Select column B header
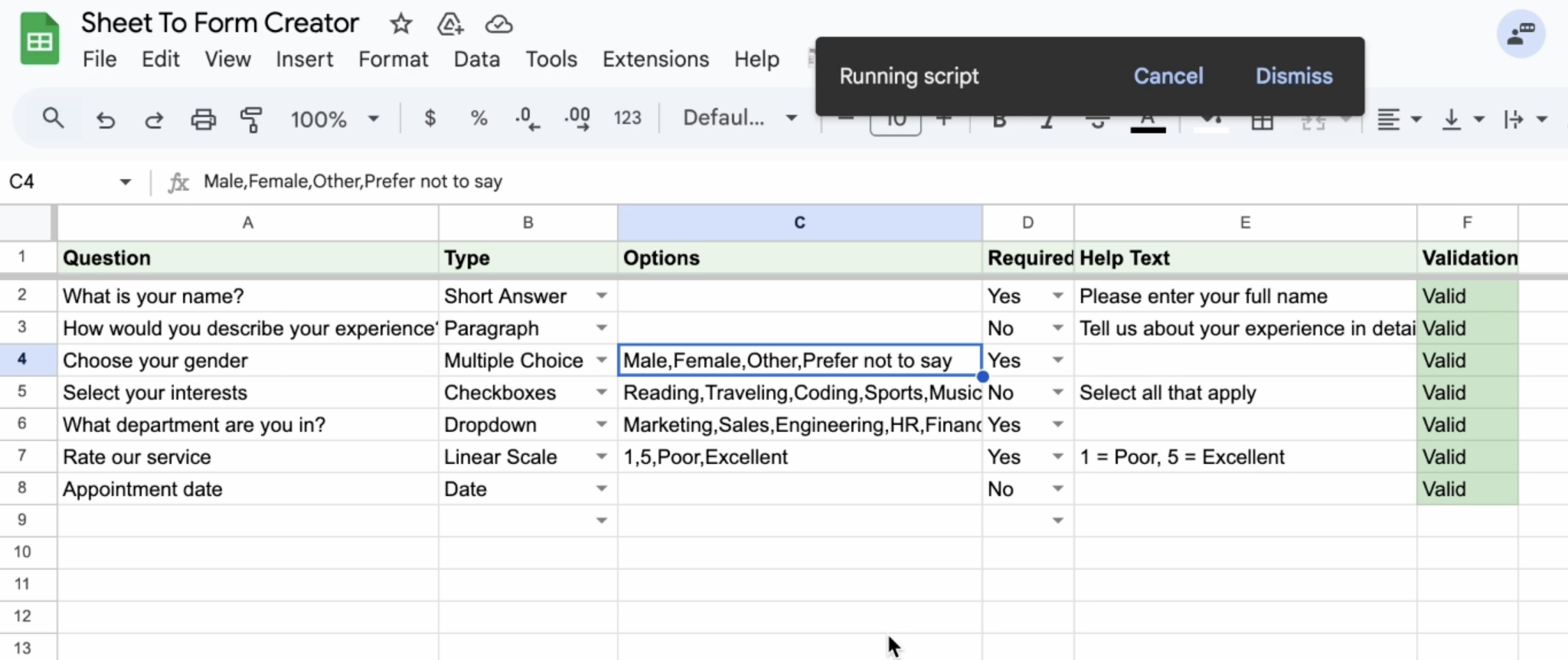 [x=528, y=223]
